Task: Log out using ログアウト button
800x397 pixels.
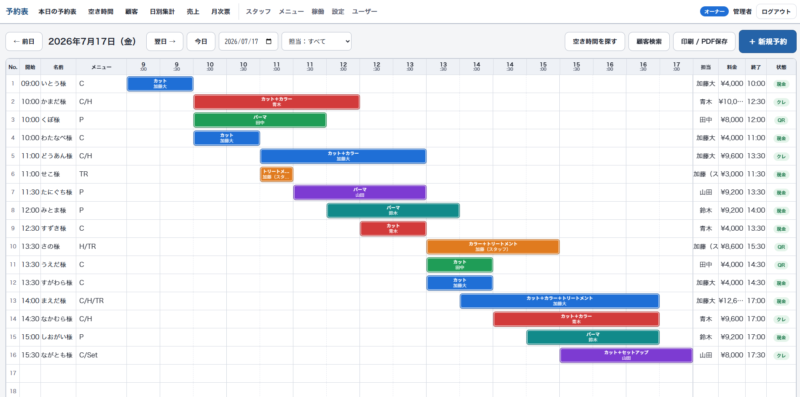Action: (776, 11)
